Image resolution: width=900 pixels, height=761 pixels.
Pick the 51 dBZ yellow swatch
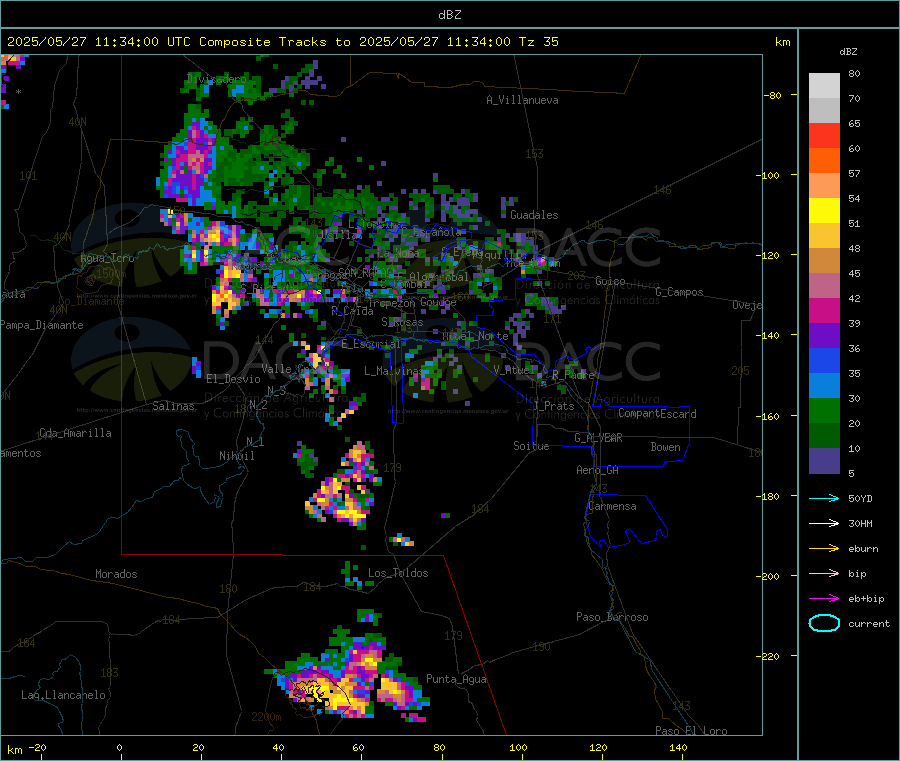click(824, 211)
